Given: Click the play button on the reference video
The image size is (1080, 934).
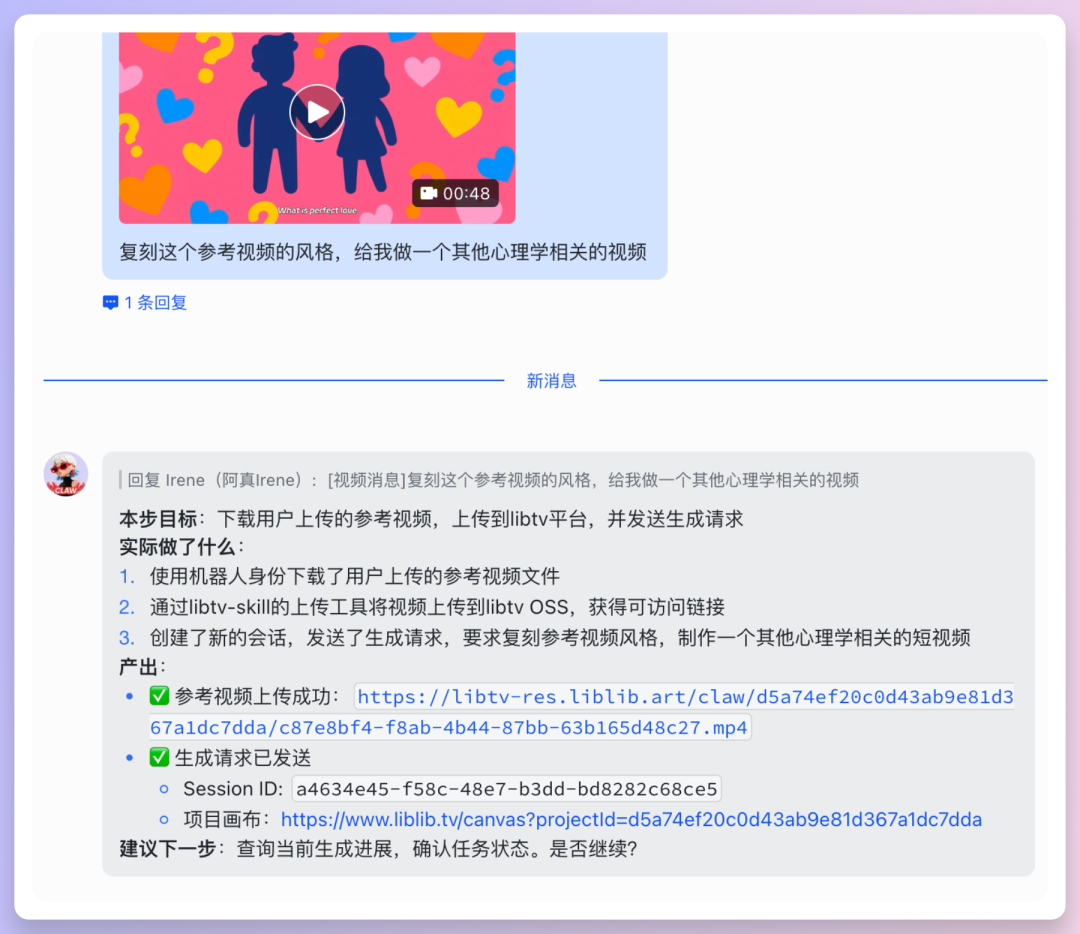Looking at the screenshot, I should (x=317, y=111).
